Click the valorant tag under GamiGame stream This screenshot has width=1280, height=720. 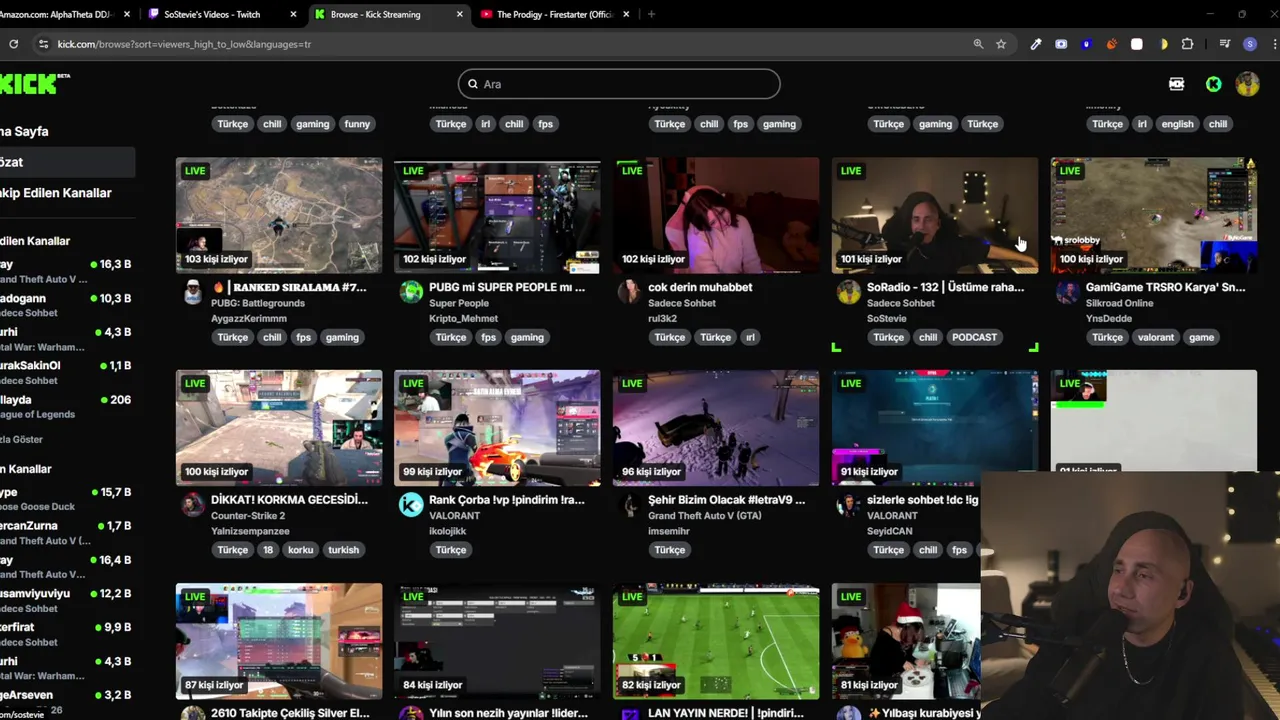point(1155,337)
